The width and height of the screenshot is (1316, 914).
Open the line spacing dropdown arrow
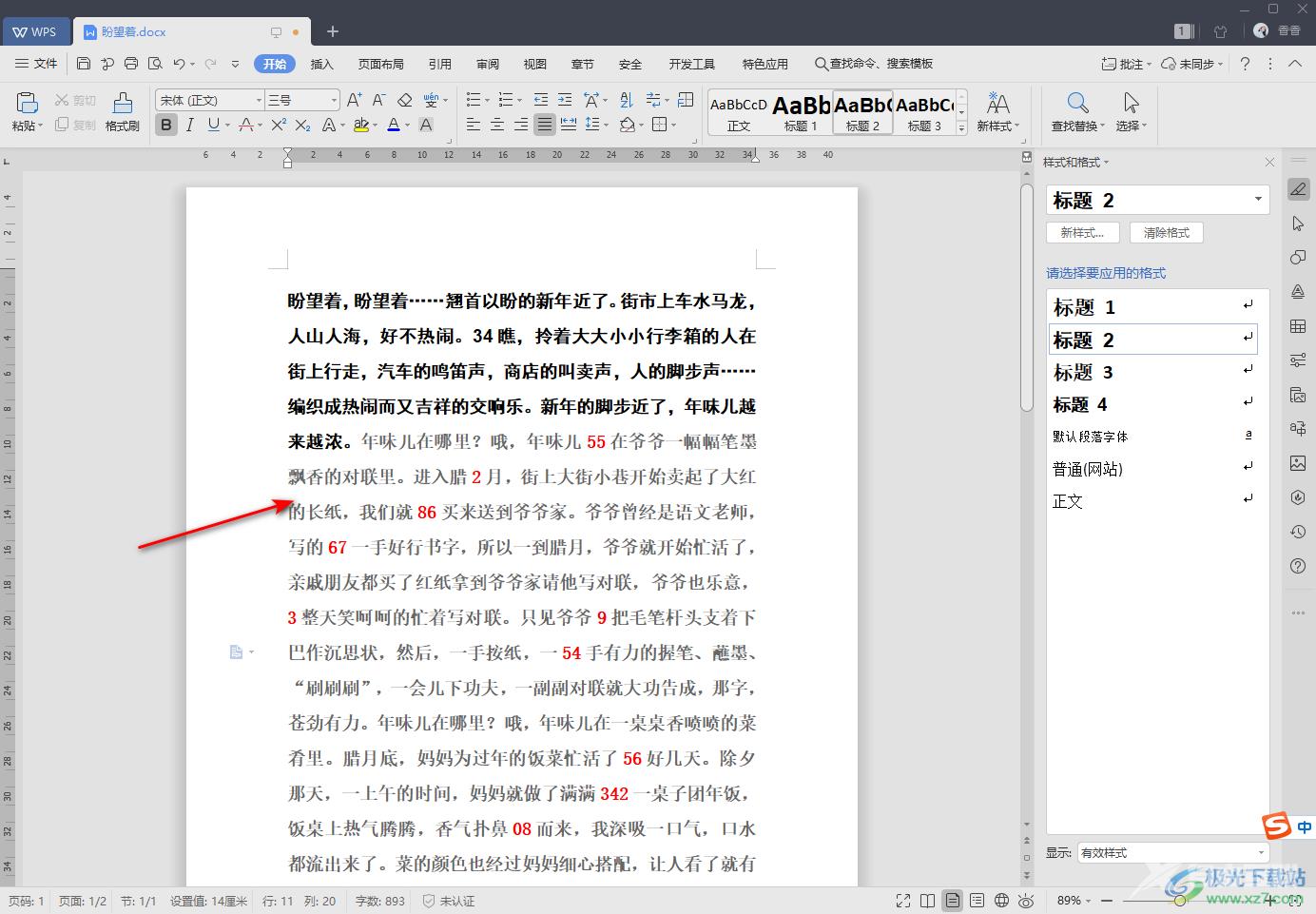pos(607,125)
